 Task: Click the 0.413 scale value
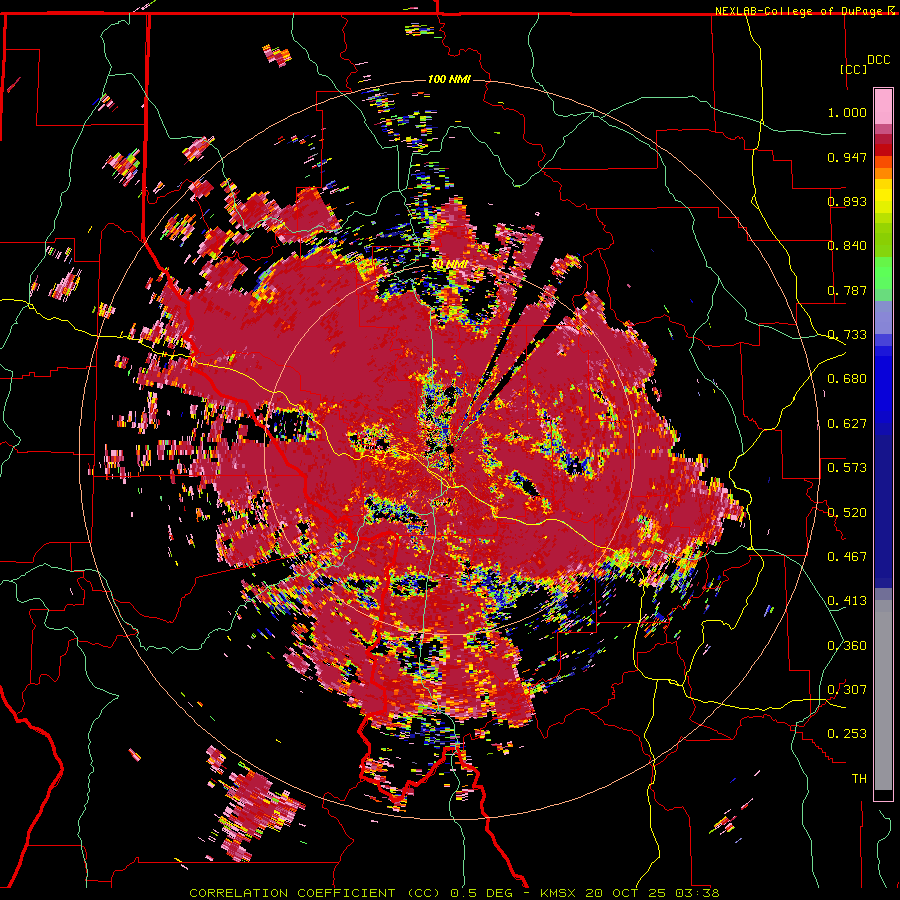(847, 601)
